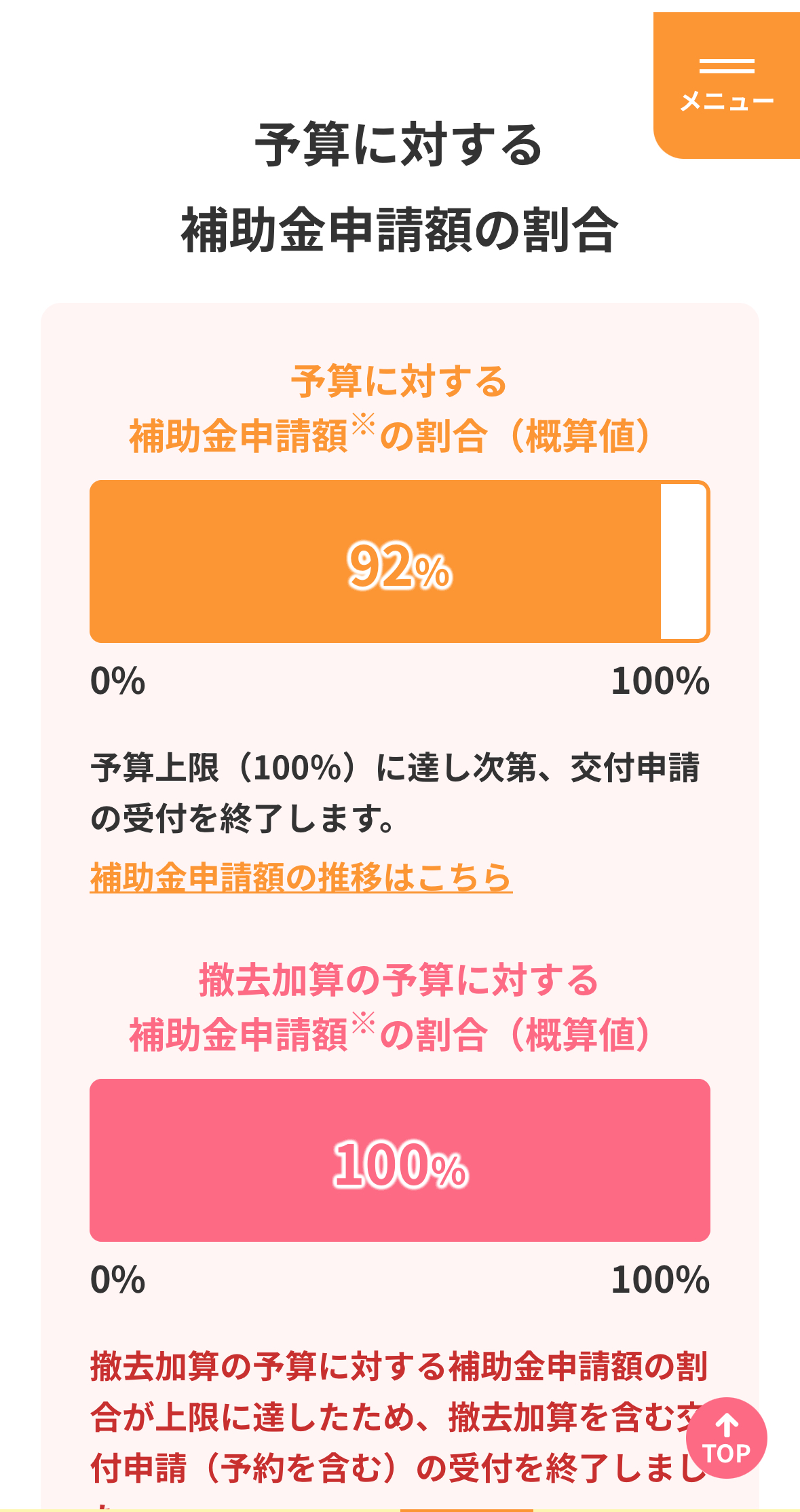
Task: Click the ※ mark in pink heading
Action: 363,1023
